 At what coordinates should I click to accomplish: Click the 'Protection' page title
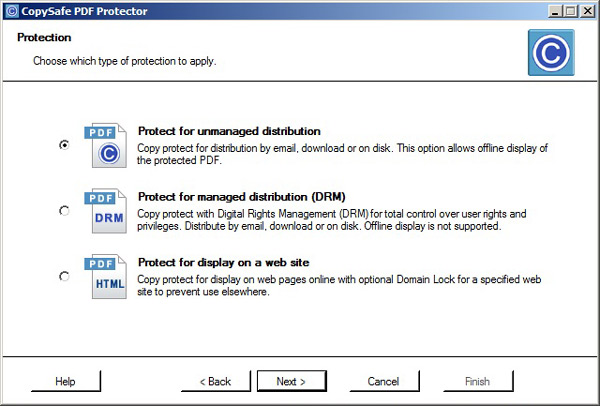click(44, 38)
